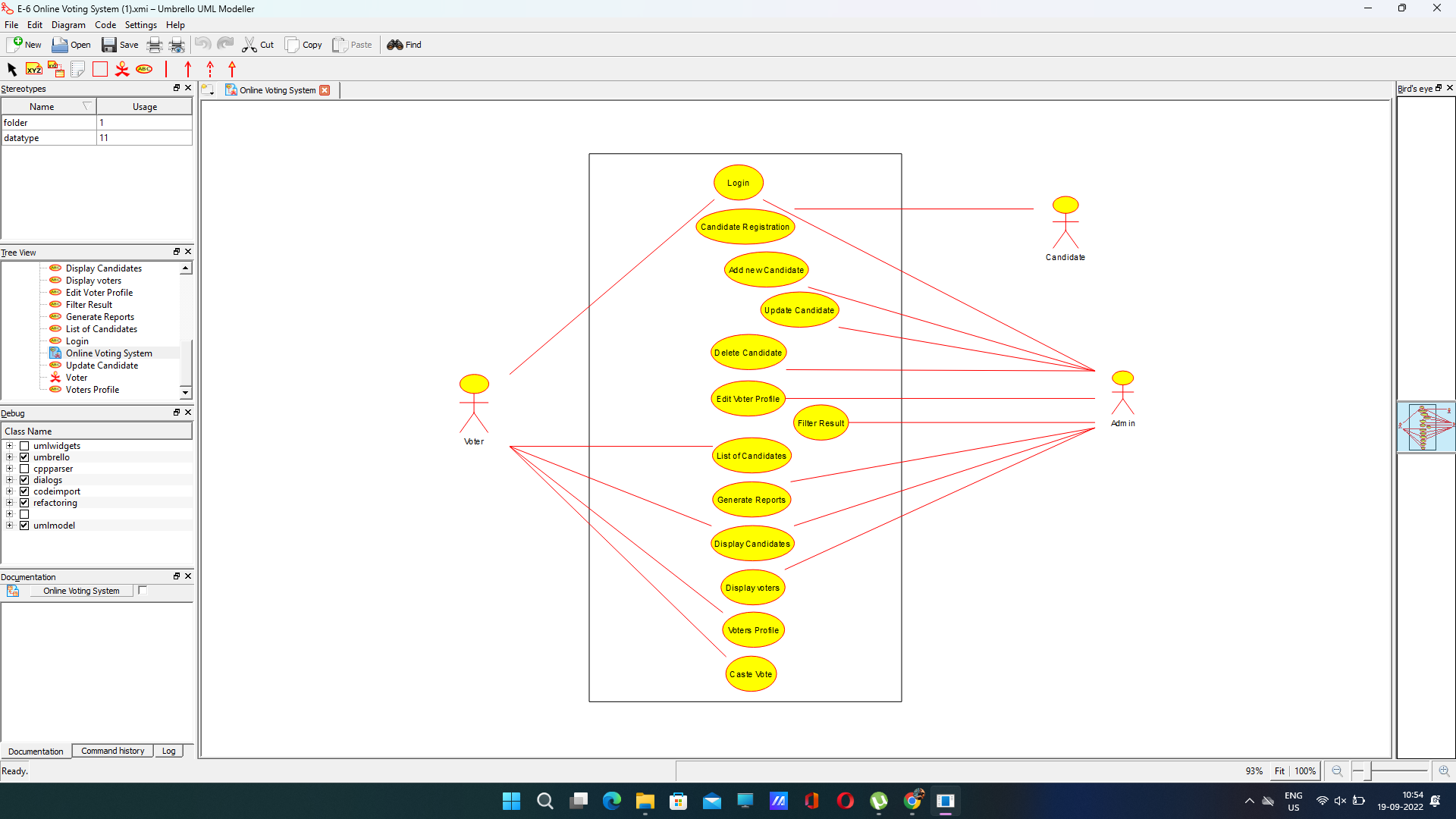Select the Use Case oval tool
The image size is (1456, 819).
pos(144,68)
